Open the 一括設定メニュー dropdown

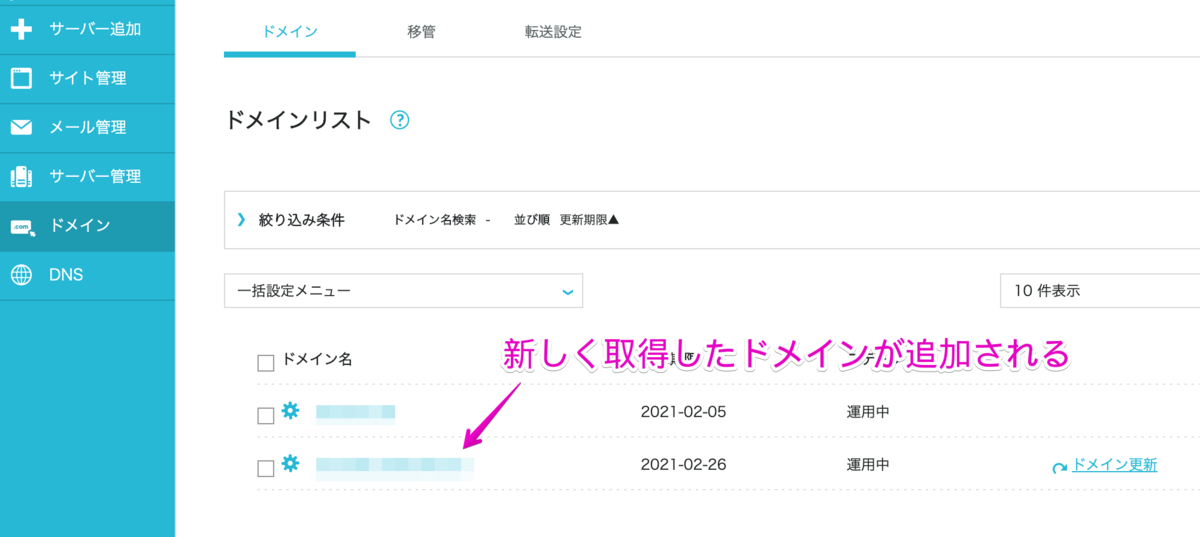(x=404, y=291)
